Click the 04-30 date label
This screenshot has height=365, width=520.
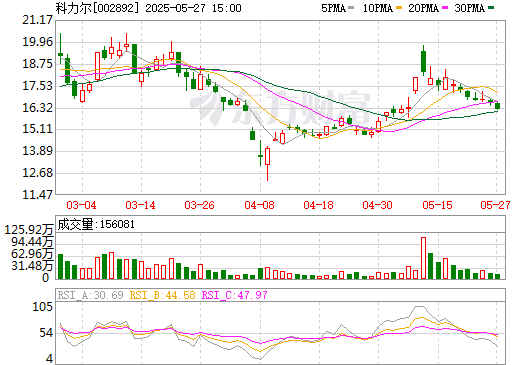pyautogui.click(x=377, y=205)
